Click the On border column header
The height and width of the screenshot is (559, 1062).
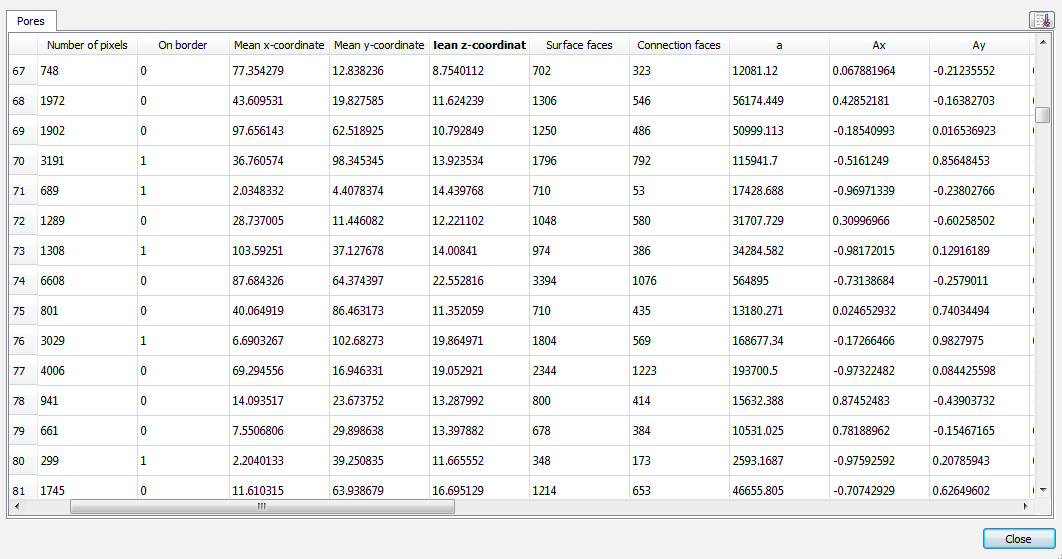[x=183, y=45]
